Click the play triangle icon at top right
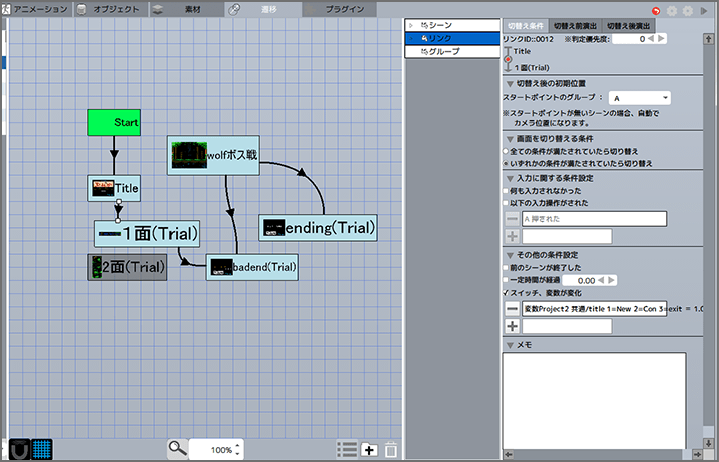The height and width of the screenshot is (462, 719). [x=705, y=9]
